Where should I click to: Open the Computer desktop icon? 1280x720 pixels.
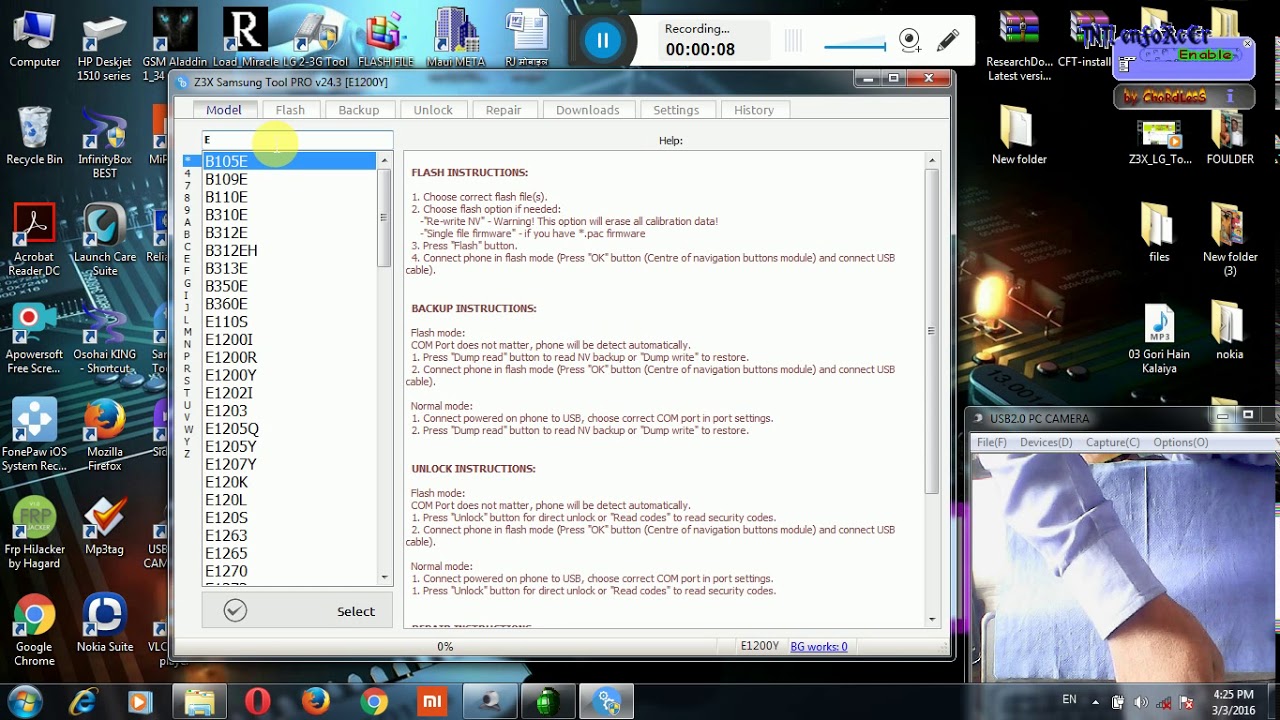pyautogui.click(x=35, y=40)
